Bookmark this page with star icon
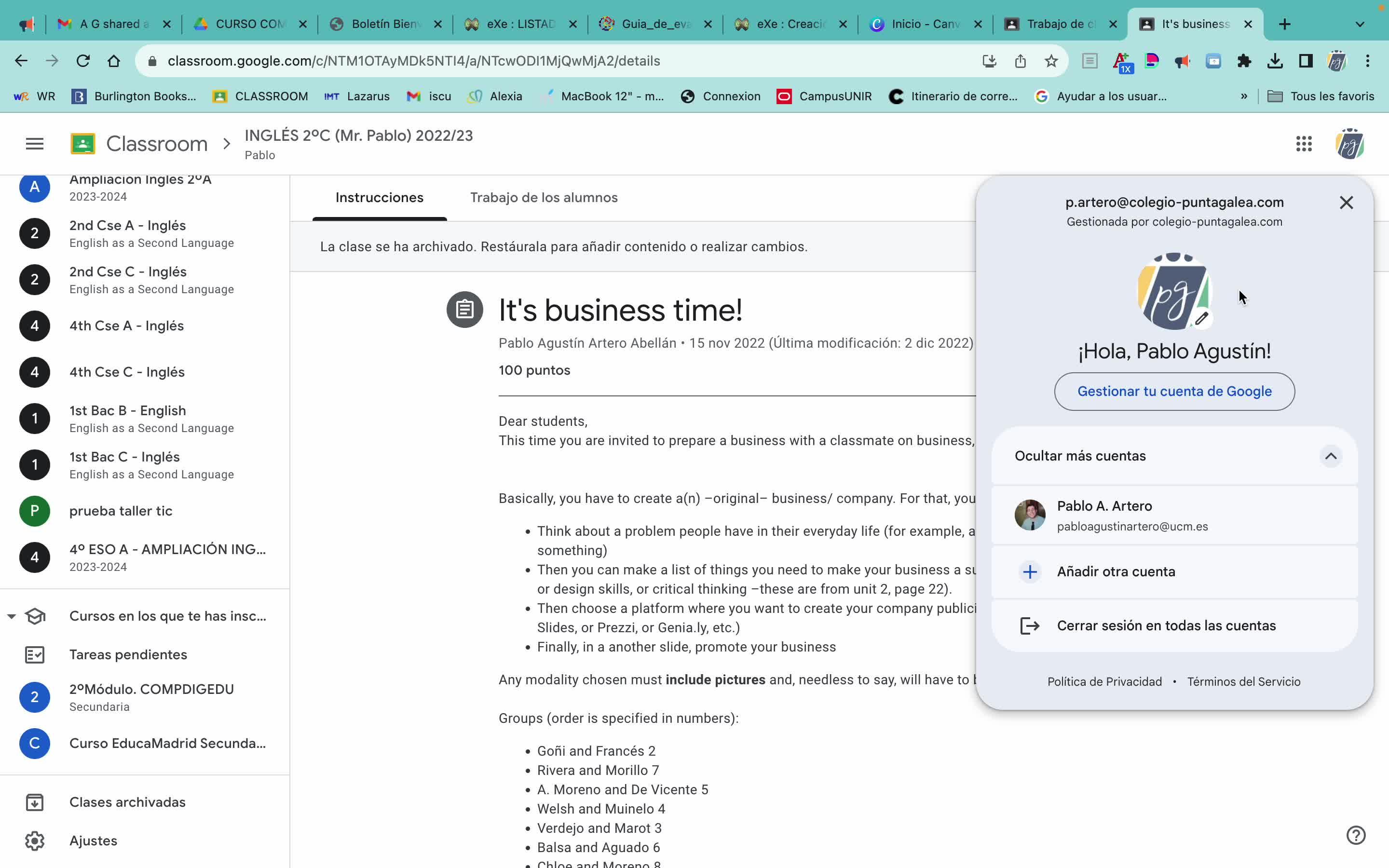Viewport: 1389px width, 868px height. click(x=1050, y=61)
